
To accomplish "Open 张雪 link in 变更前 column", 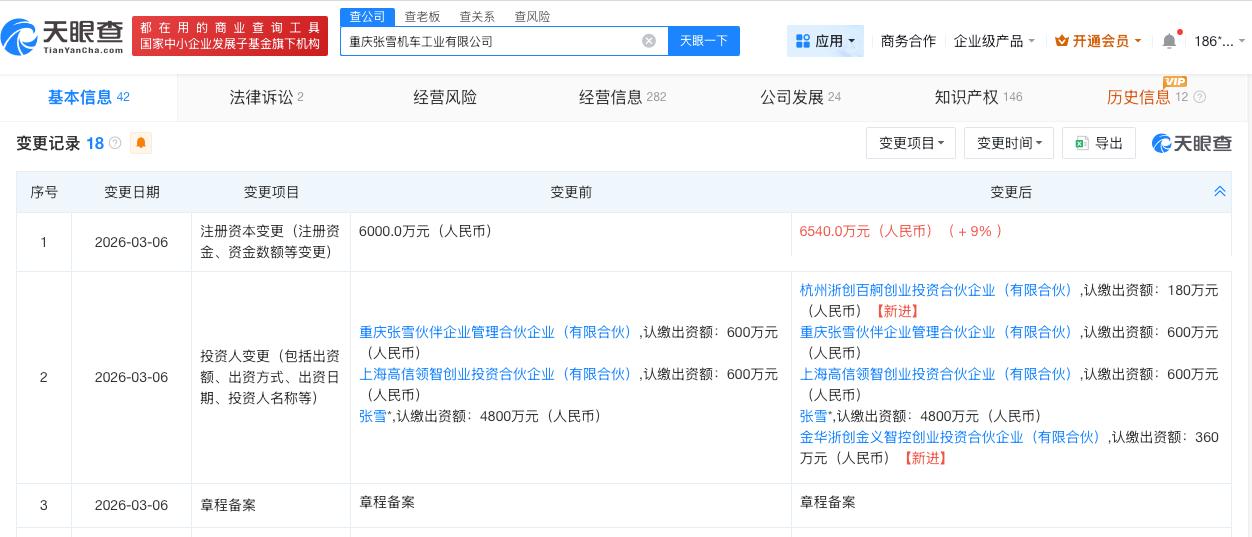I will click(x=373, y=416).
